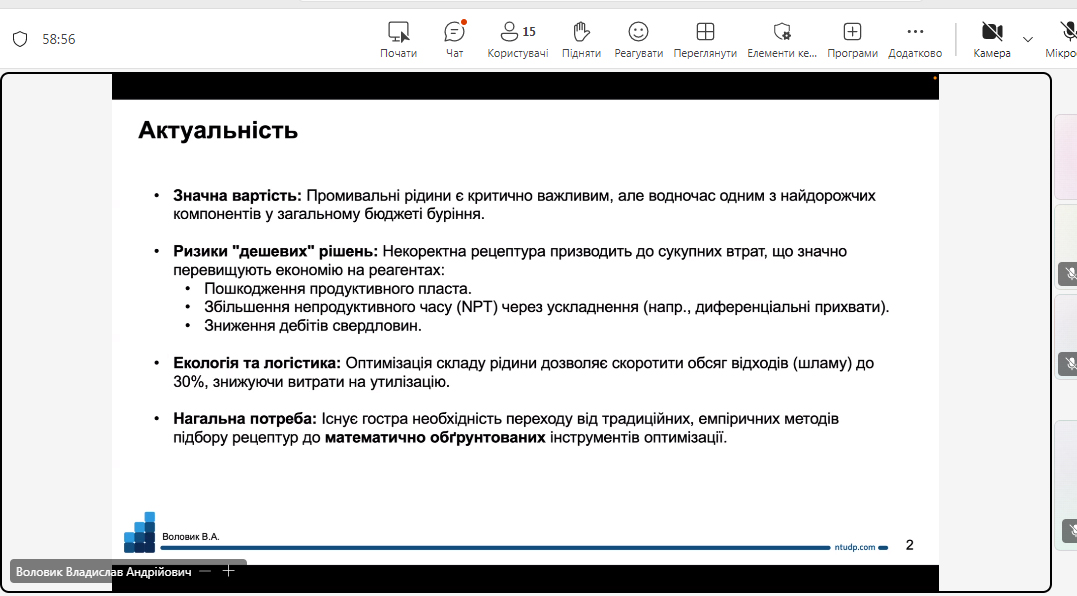Viewport: 1077px width, 596px height.
Task: Open the Реагувати reactions menu
Action: pyautogui.click(x=638, y=39)
